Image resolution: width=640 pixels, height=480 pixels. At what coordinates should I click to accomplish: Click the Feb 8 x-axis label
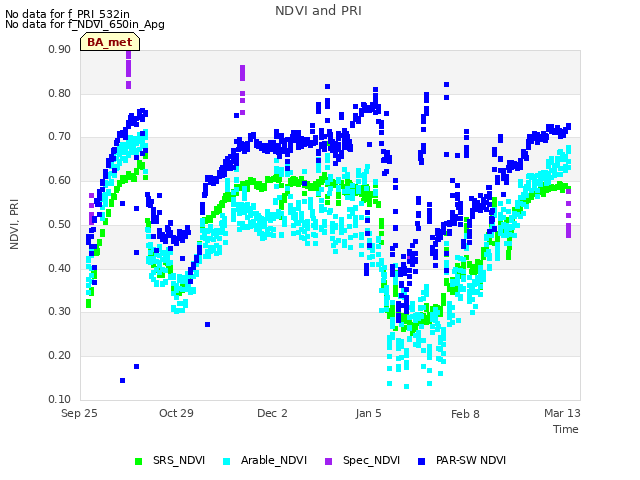coord(465,414)
